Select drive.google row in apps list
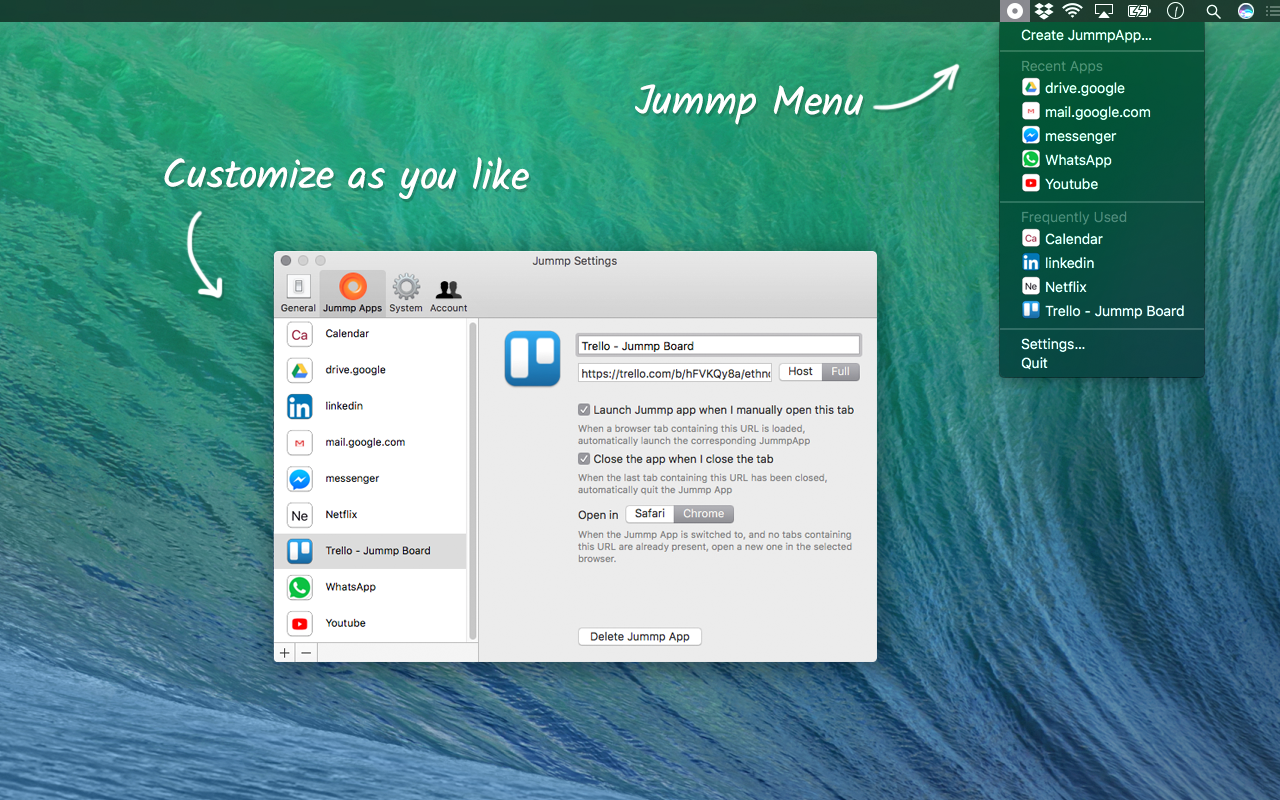 point(370,370)
